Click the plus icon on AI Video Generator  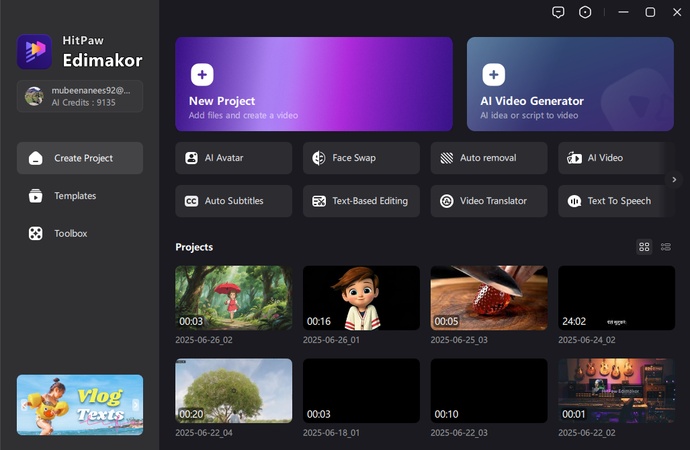tap(493, 74)
